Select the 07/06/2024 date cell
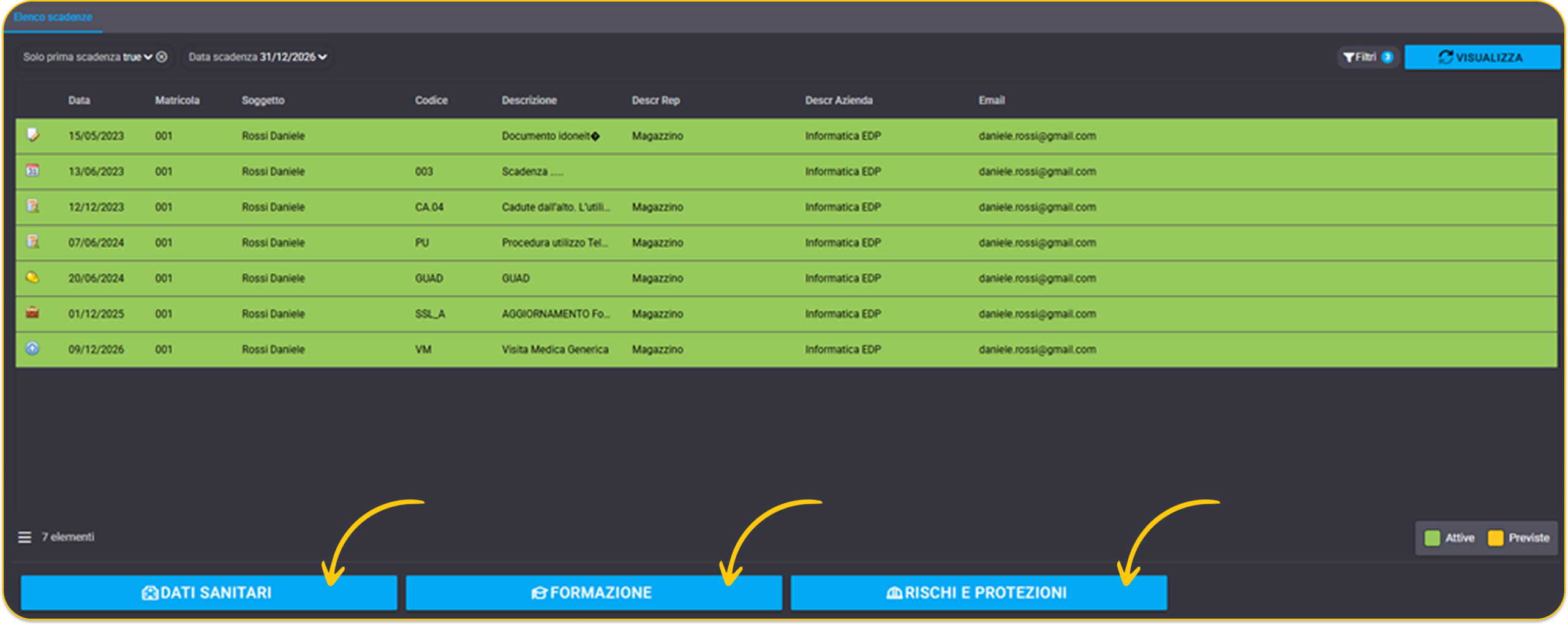The height and width of the screenshot is (625, 1568). [96, 243]
